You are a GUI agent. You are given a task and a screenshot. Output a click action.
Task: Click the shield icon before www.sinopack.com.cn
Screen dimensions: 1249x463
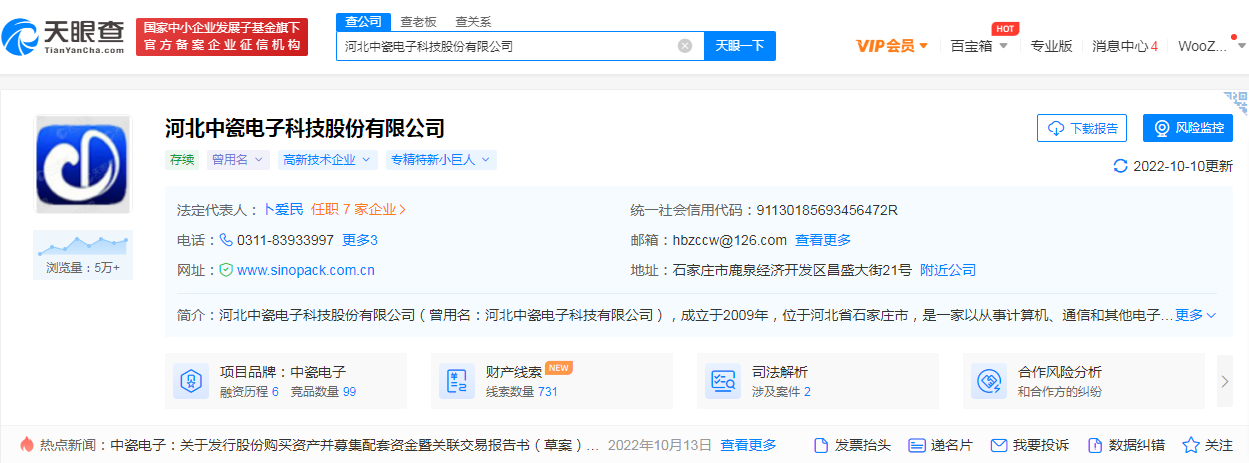coord(226,270)
